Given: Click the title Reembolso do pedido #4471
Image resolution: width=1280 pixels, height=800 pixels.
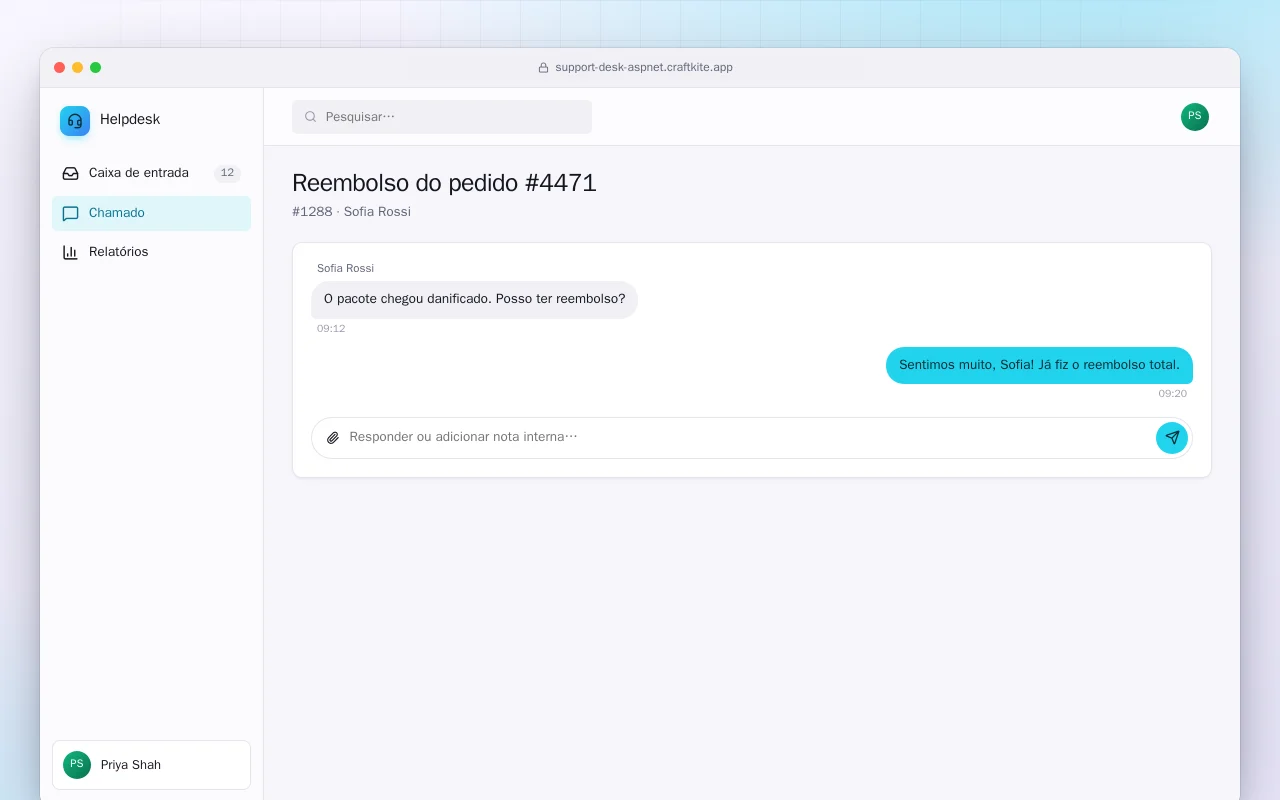Looking at the screenshot, I should click(444, 183).
